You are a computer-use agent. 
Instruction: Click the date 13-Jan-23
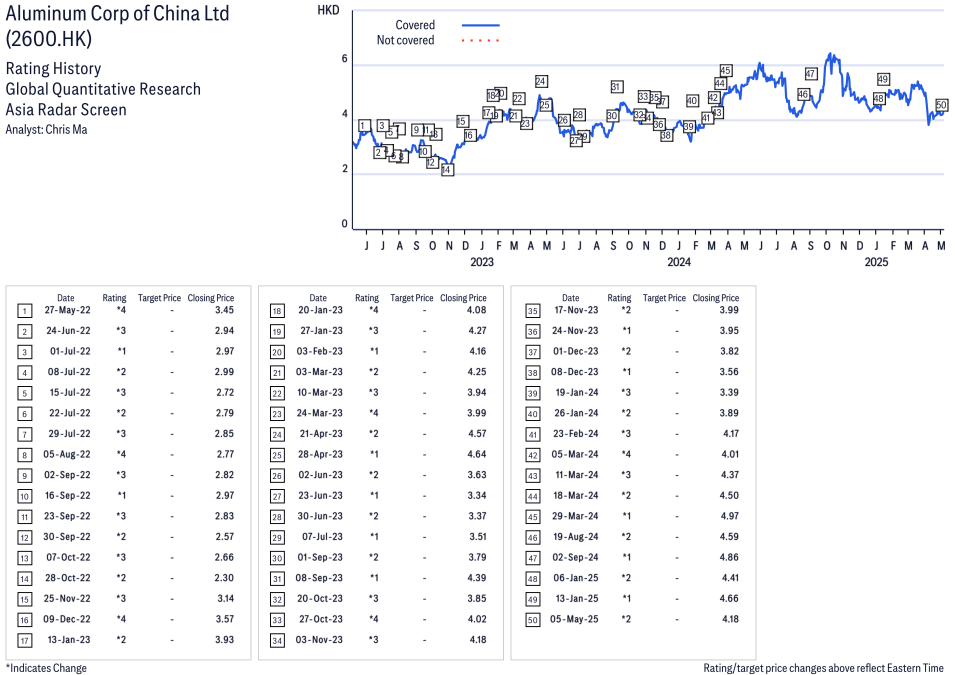click(x=69, y=640)
